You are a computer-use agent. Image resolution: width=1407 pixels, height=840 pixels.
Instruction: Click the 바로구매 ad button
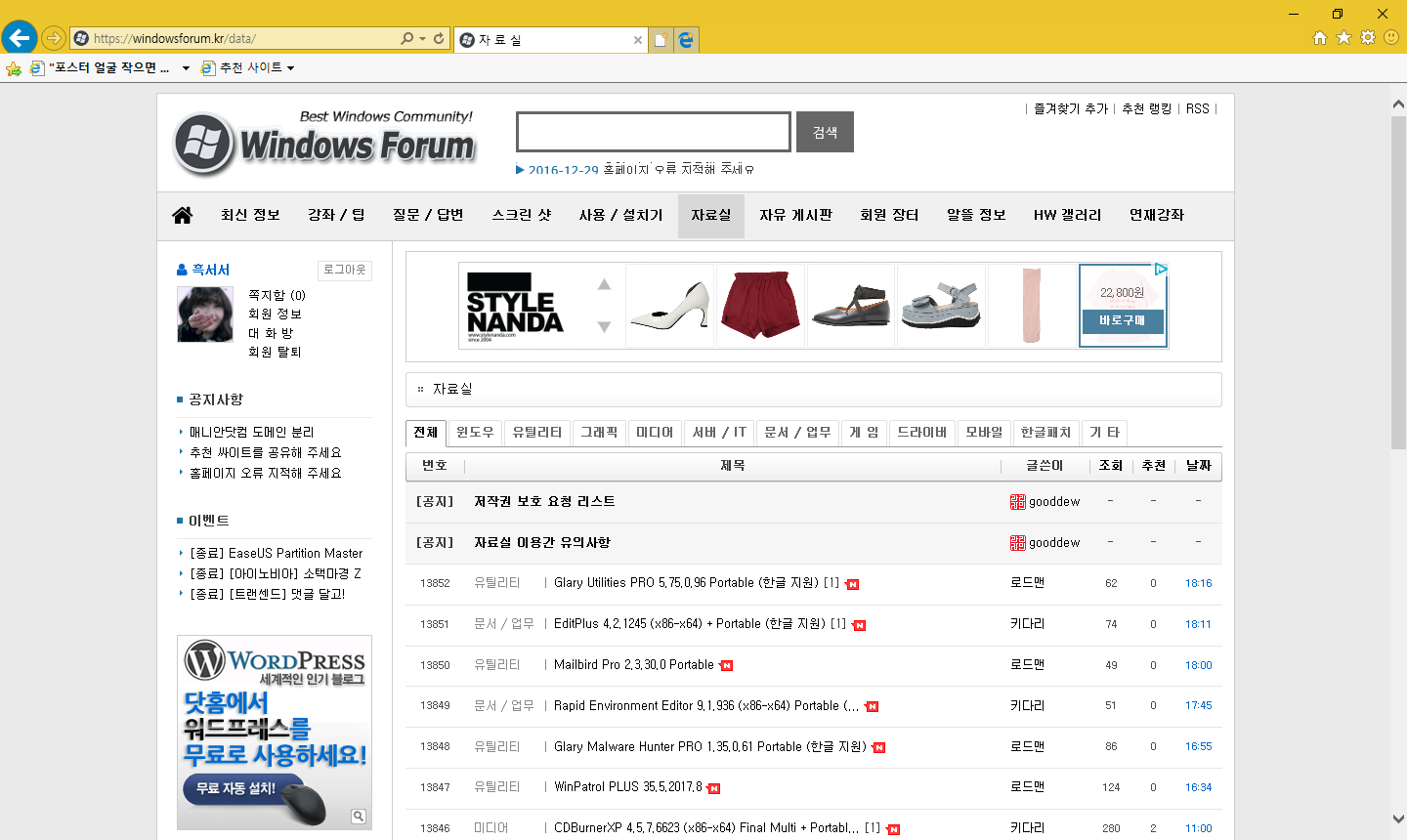(x=1122, y=320)
